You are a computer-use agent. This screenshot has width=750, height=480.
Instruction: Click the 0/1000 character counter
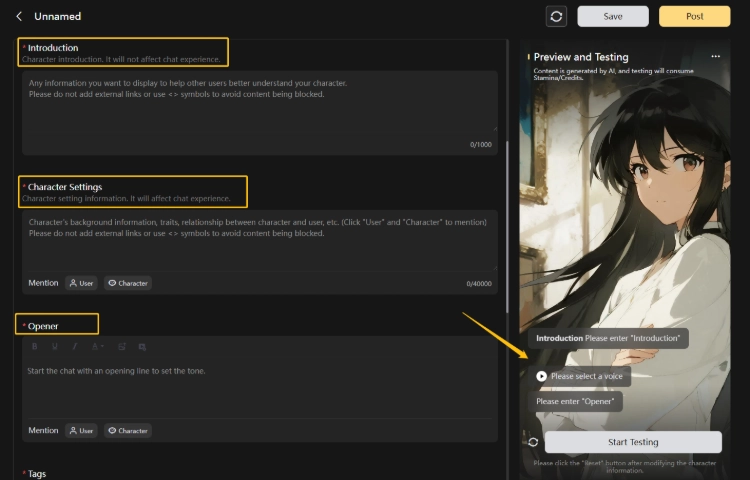point(480,144)
